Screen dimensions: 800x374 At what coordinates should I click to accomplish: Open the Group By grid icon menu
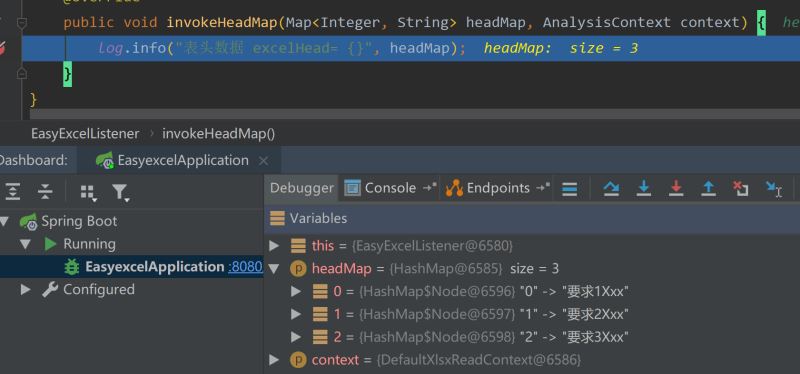[x=88, y=192]
